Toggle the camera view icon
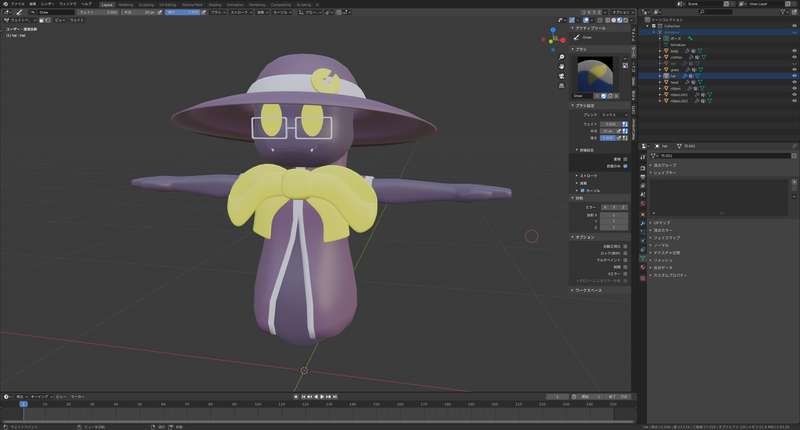Screen dimensions: 800x430 click(x=562, y=77)
